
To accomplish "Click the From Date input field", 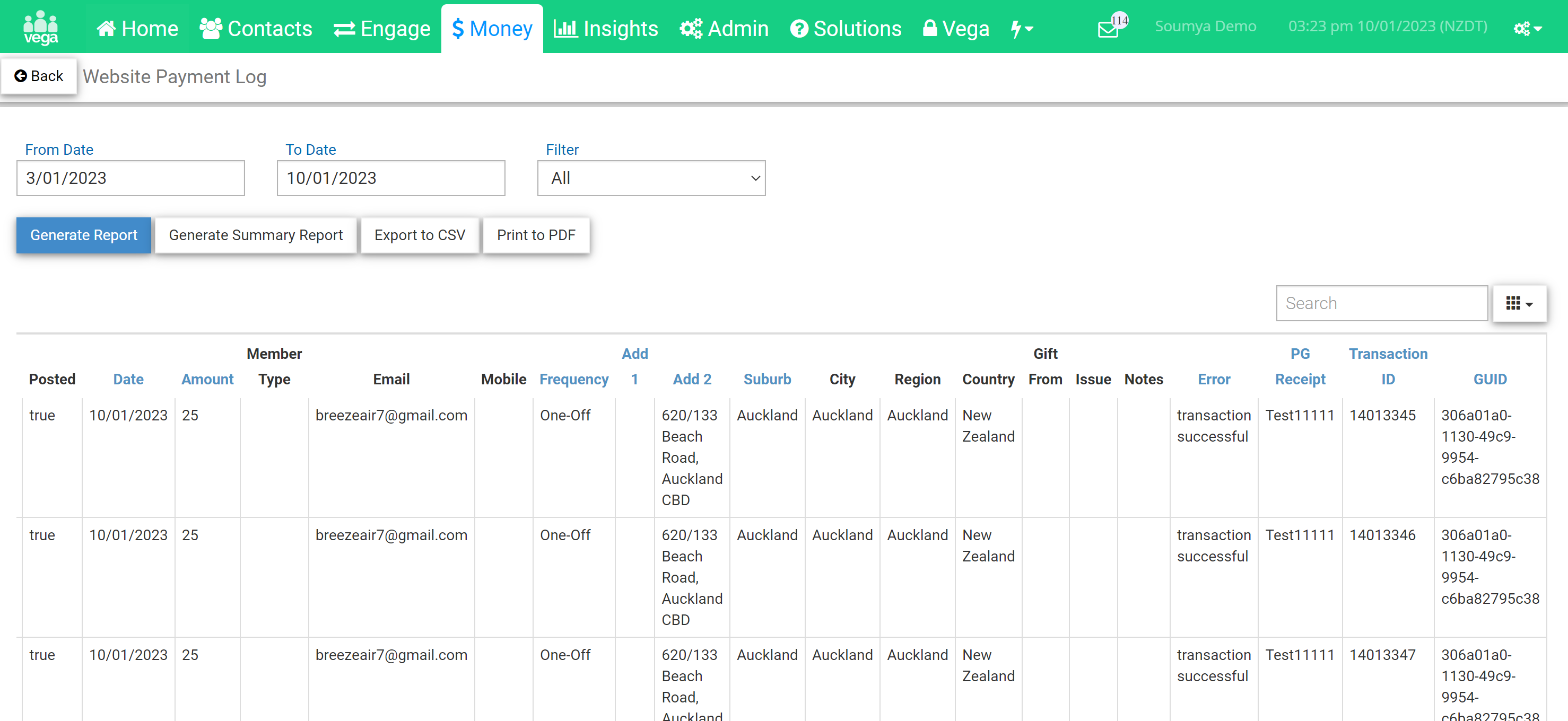I will [x=130, y=178].
